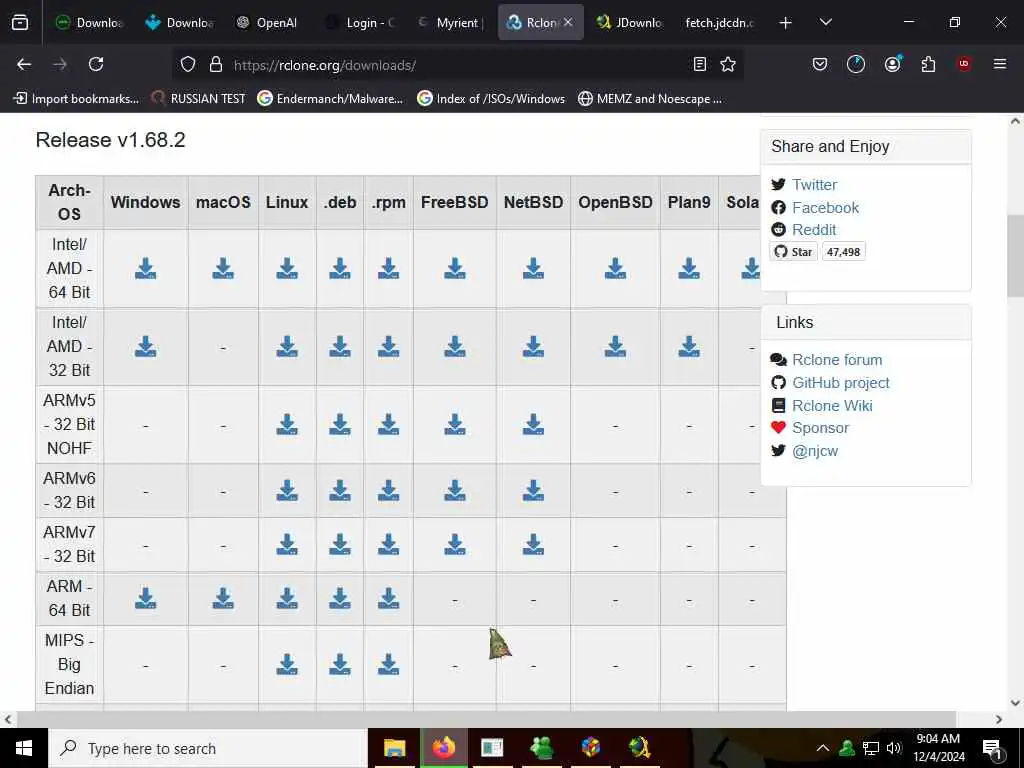Star rclone on GitHub button

click(793, 252)
